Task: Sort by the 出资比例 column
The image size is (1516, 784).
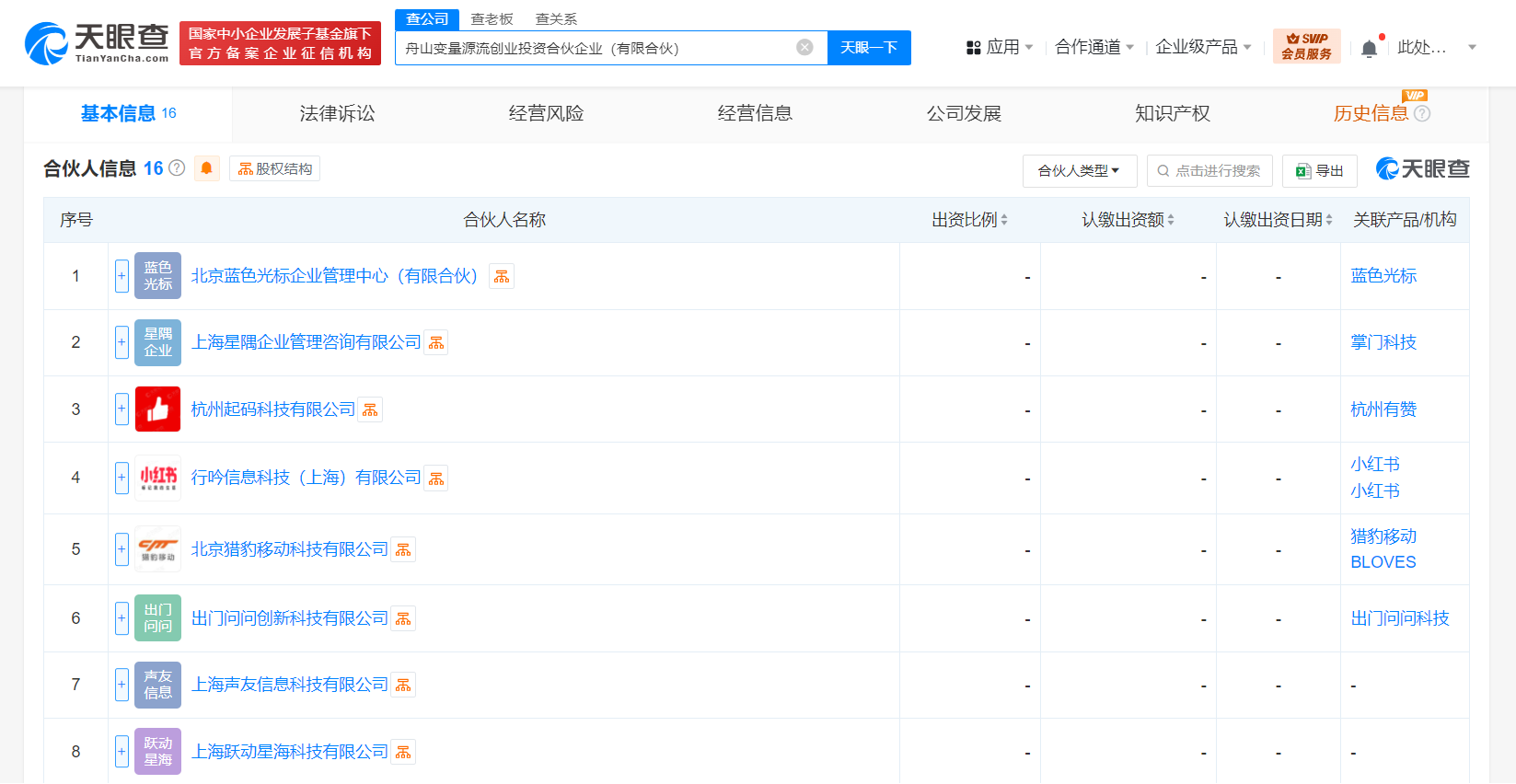Action: pyautogui.click(x=969, y=220)
